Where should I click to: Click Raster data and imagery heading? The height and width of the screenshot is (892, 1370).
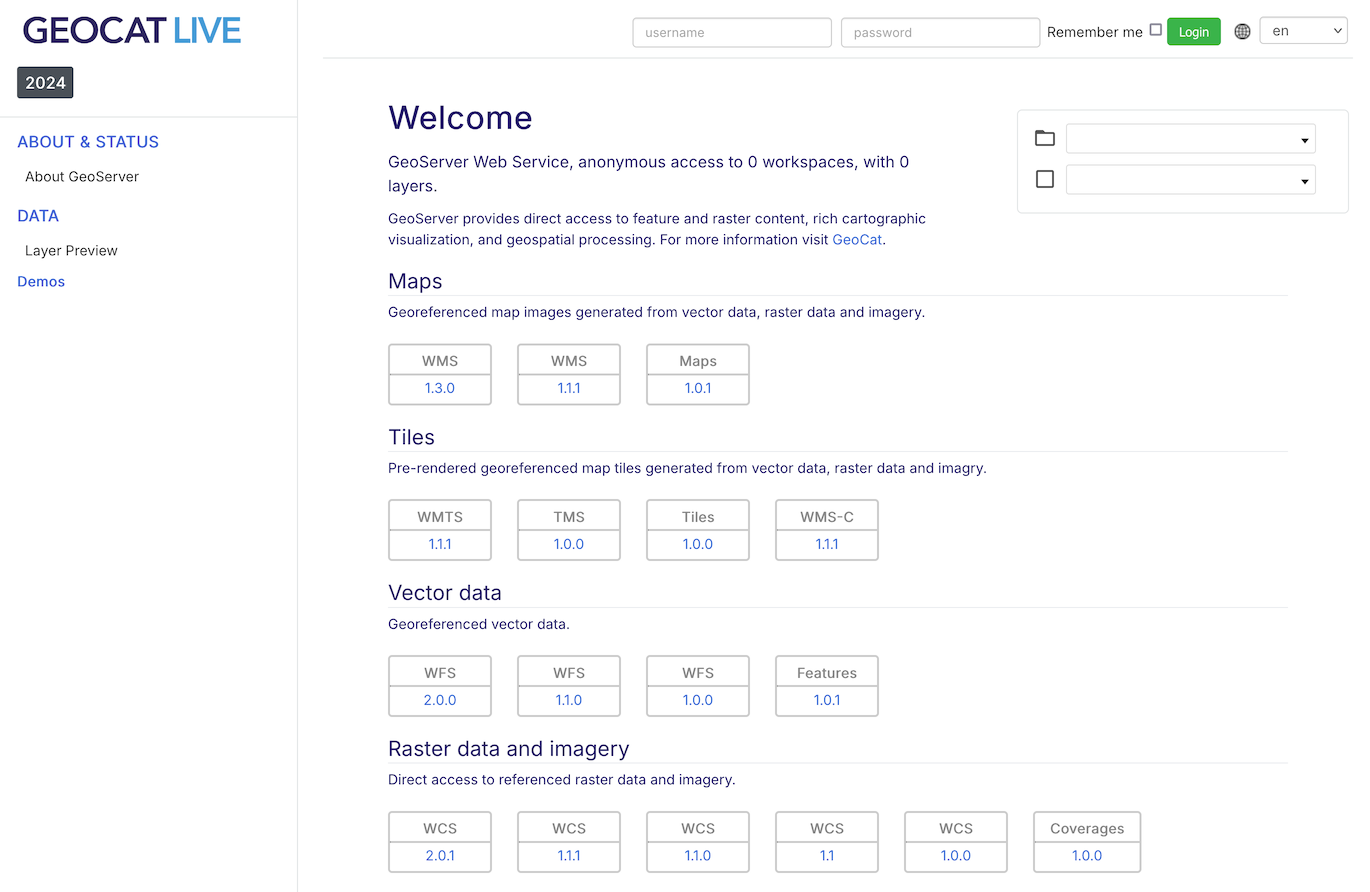(x=509, y=749)
